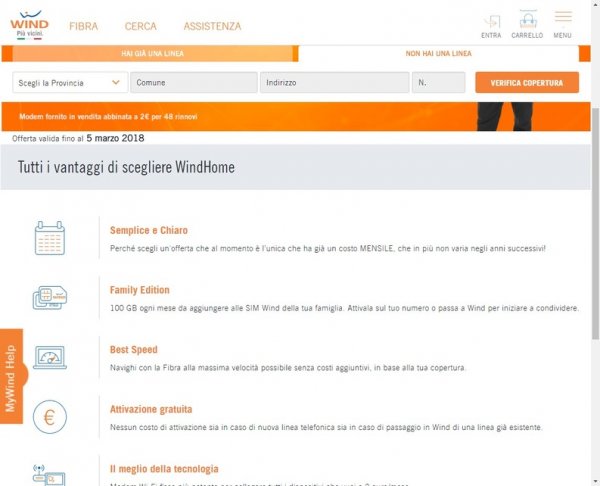Click the Wind logo

[29, 25]
